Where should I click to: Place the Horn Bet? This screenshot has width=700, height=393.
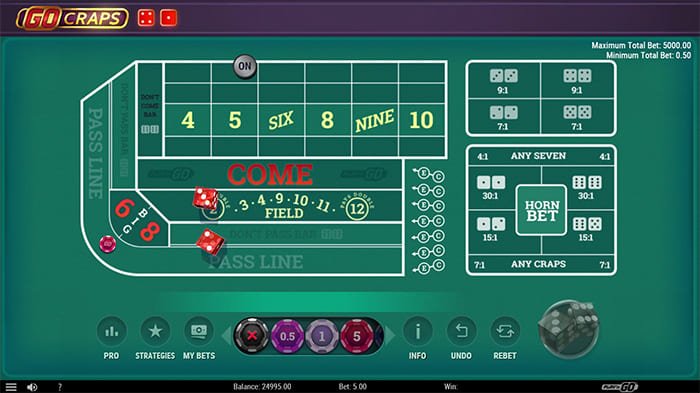541,210
